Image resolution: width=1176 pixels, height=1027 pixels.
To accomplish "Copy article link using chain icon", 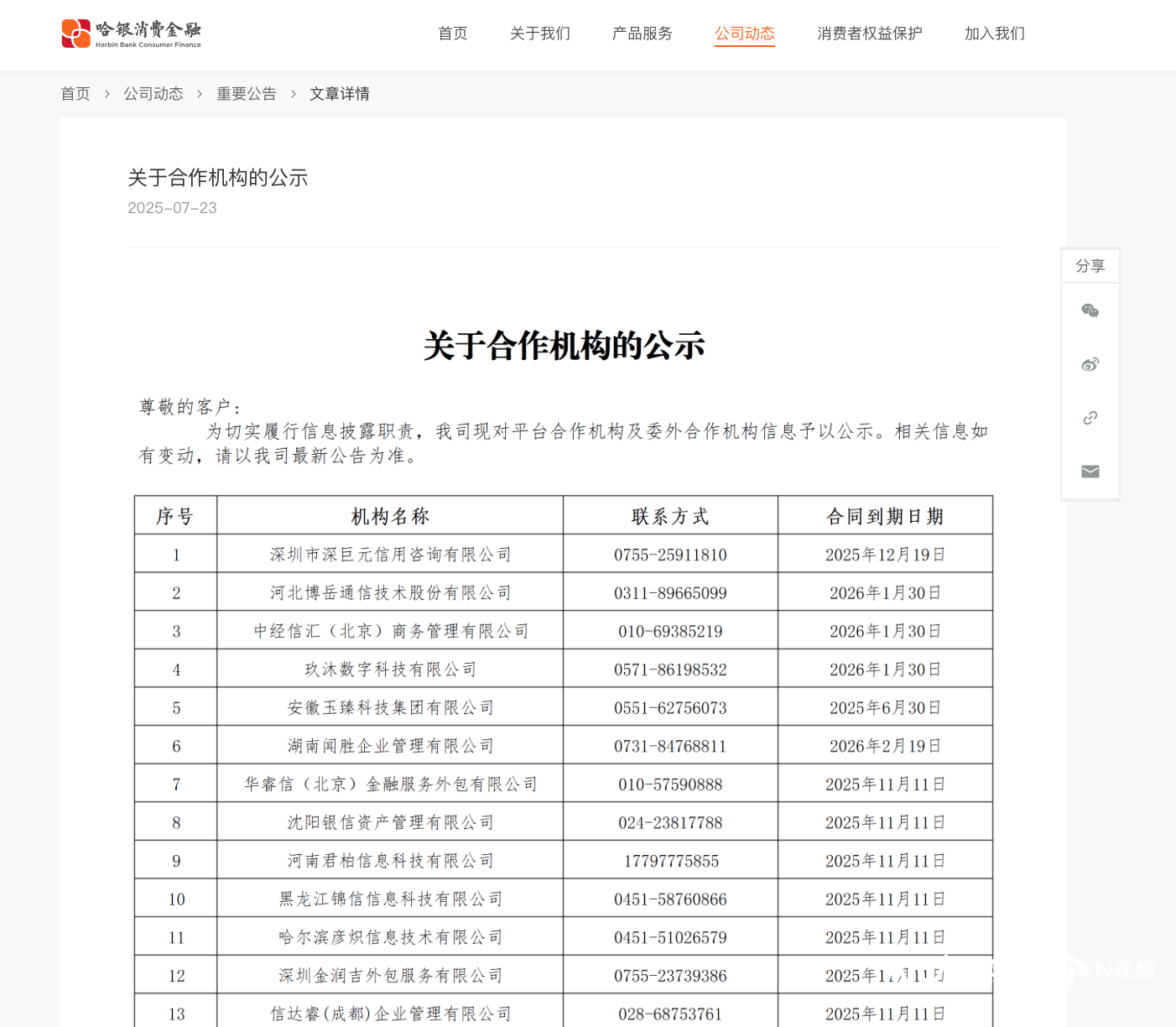I will (x=1090, y=418).
